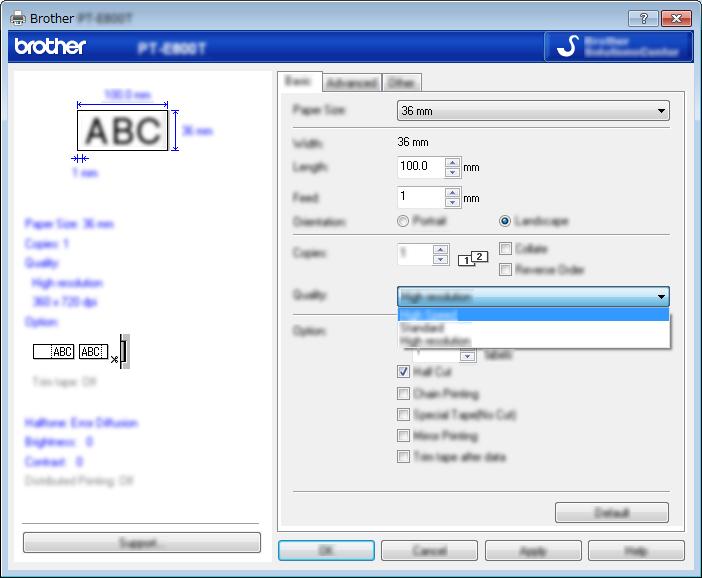Viewport: 702px width, 578px height.
Task: Click the 'Copies: 1' summary text
Action: tap(47, 244)
